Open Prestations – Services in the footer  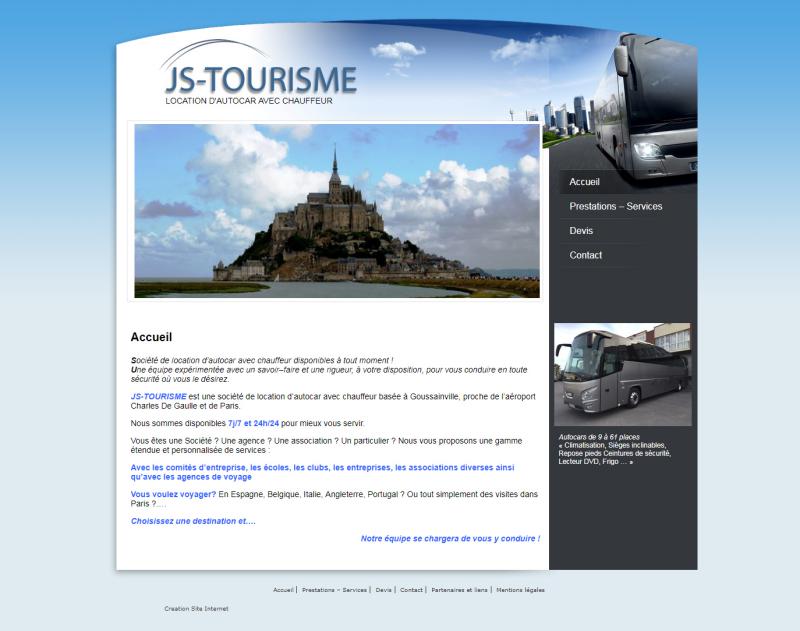tap(332, 591)
